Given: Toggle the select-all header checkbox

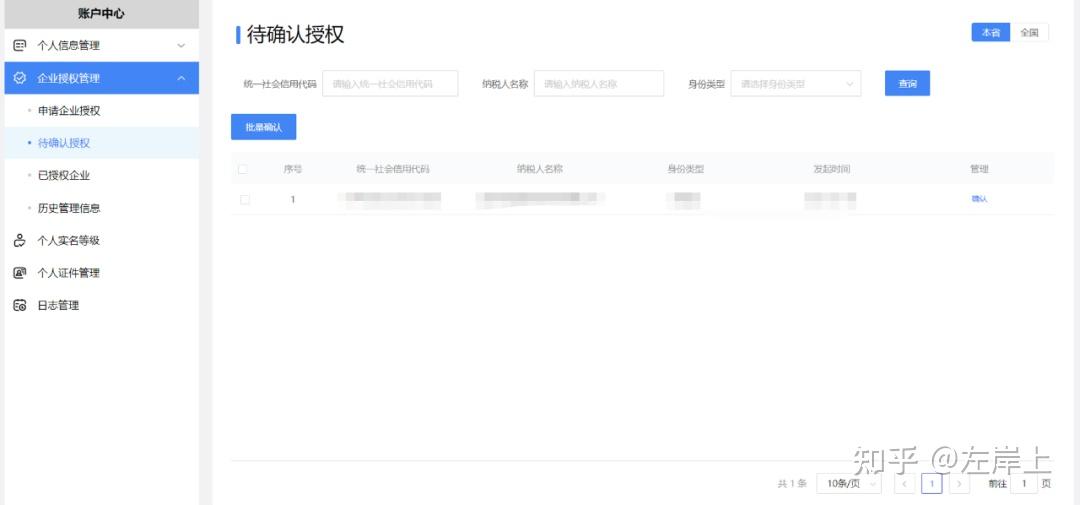Looking at the screenshot, I should [x=242, y=169].
